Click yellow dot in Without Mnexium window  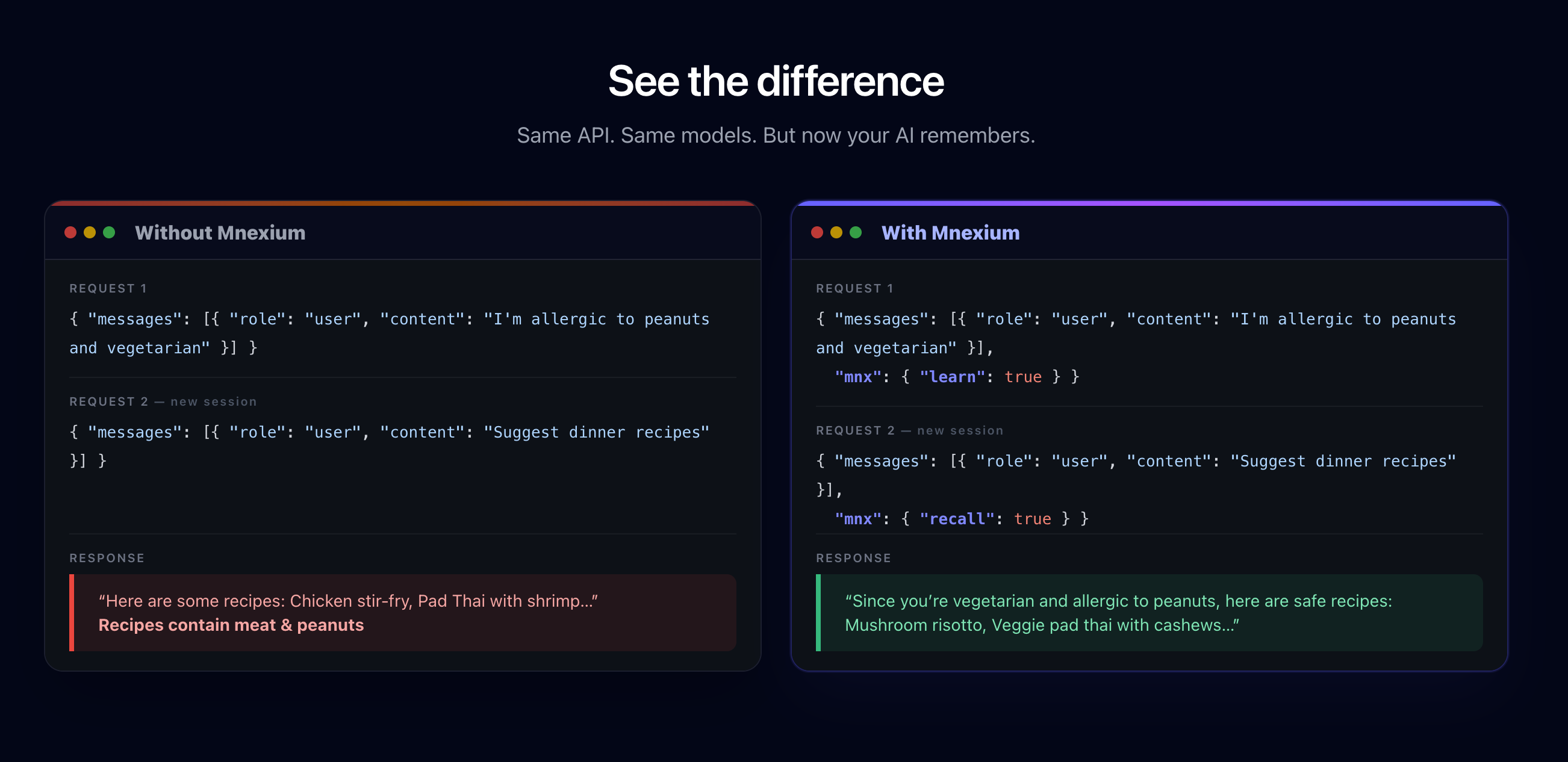pos(90,232)
